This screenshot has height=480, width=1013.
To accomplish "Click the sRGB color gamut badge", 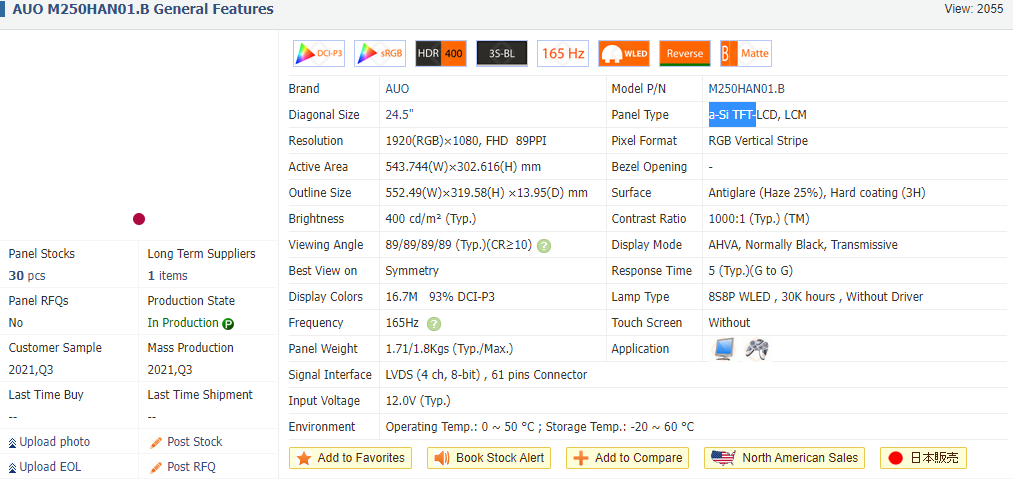I will [380, 54].
